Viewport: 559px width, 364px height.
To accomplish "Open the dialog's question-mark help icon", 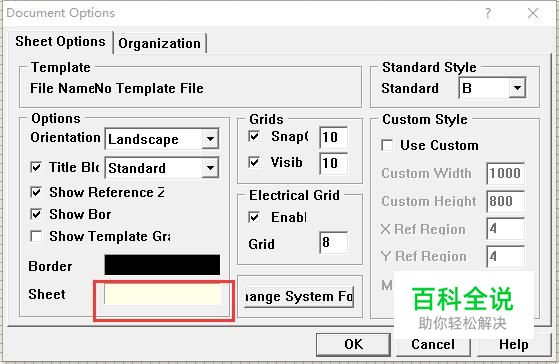I will pyautogui.click(x=488, y=13).
